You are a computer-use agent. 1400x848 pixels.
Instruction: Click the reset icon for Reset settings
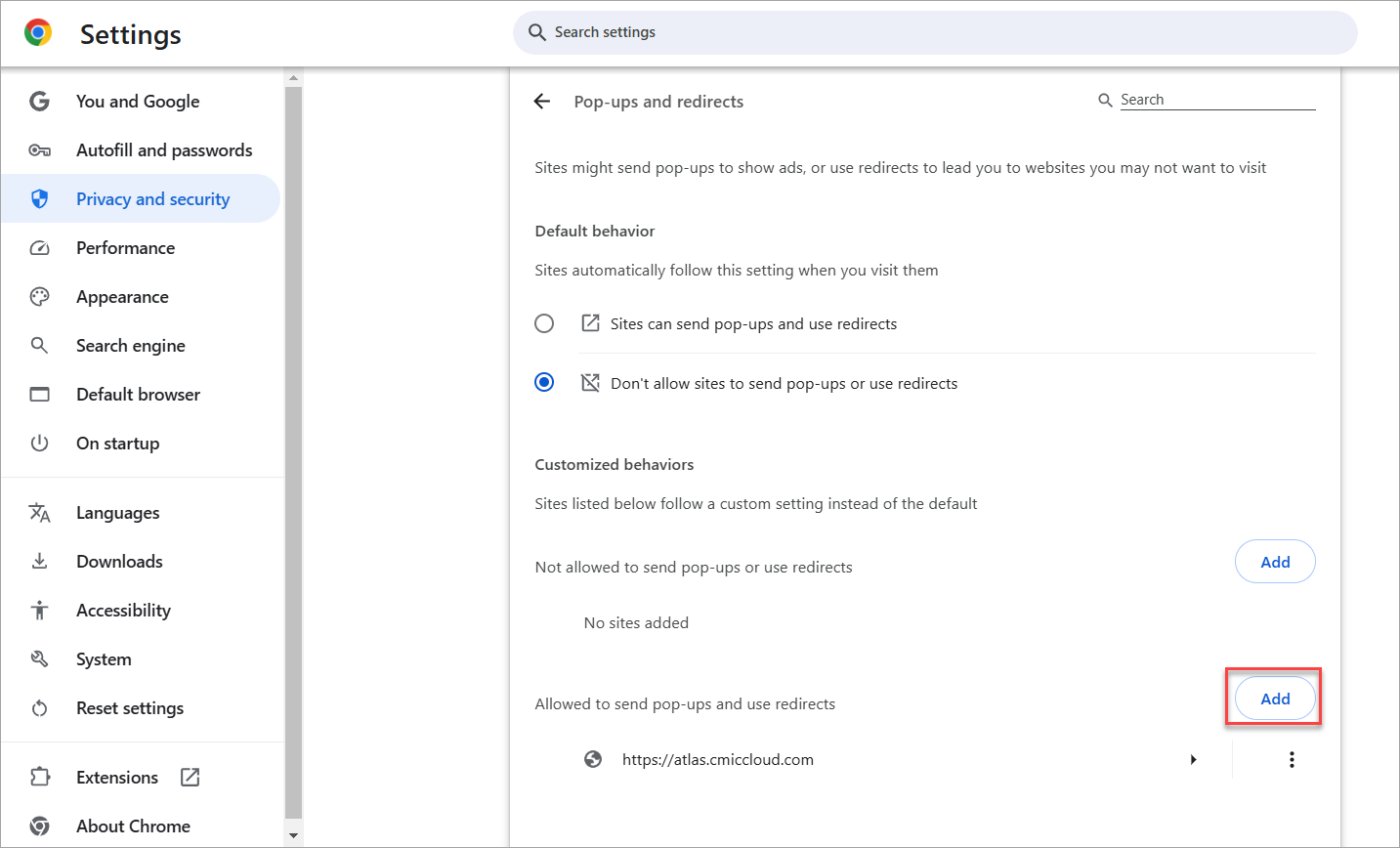[39, 708]
